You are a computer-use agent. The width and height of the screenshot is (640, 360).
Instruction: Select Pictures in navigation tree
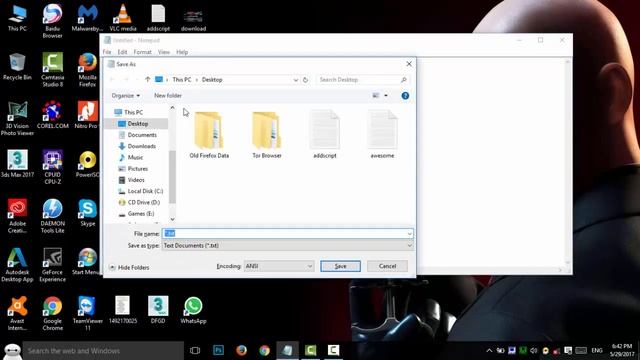click(x=138, y=169)
